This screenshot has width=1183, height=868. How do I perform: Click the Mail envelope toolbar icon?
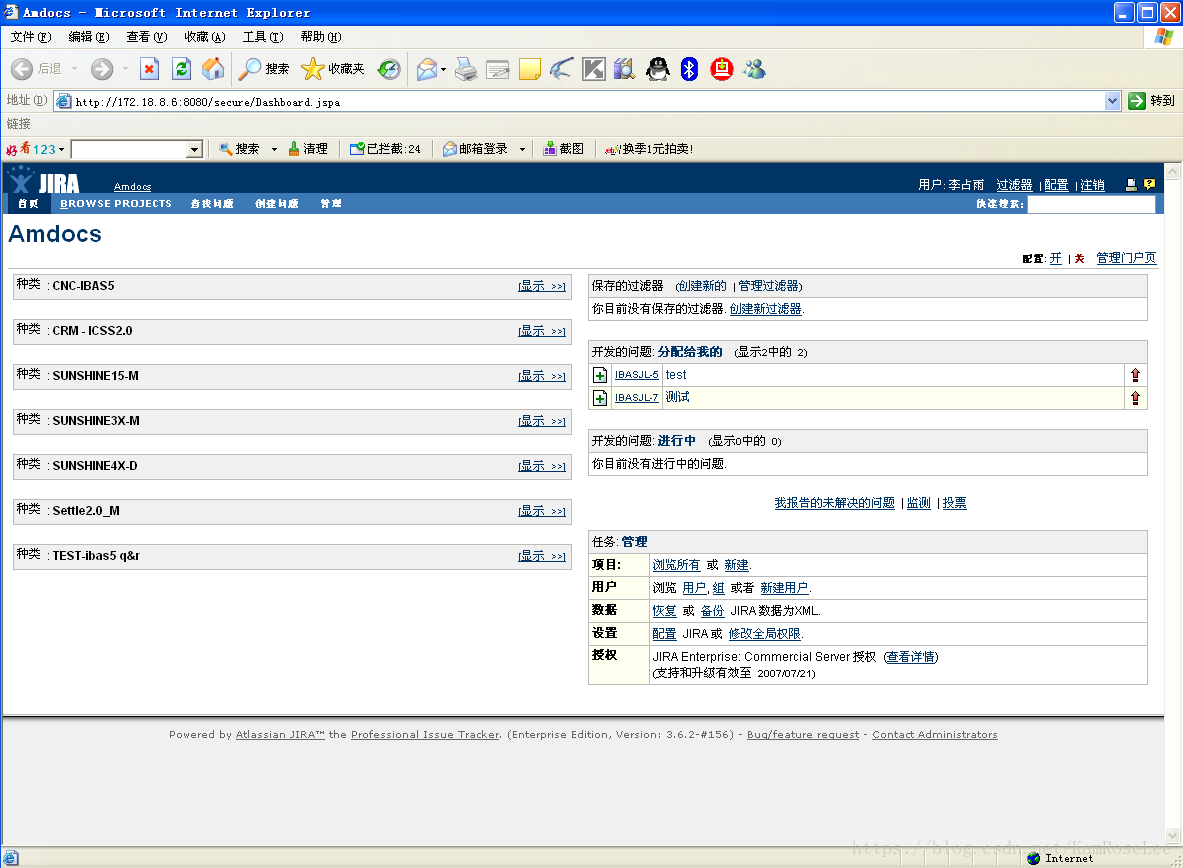pos(427,69)
